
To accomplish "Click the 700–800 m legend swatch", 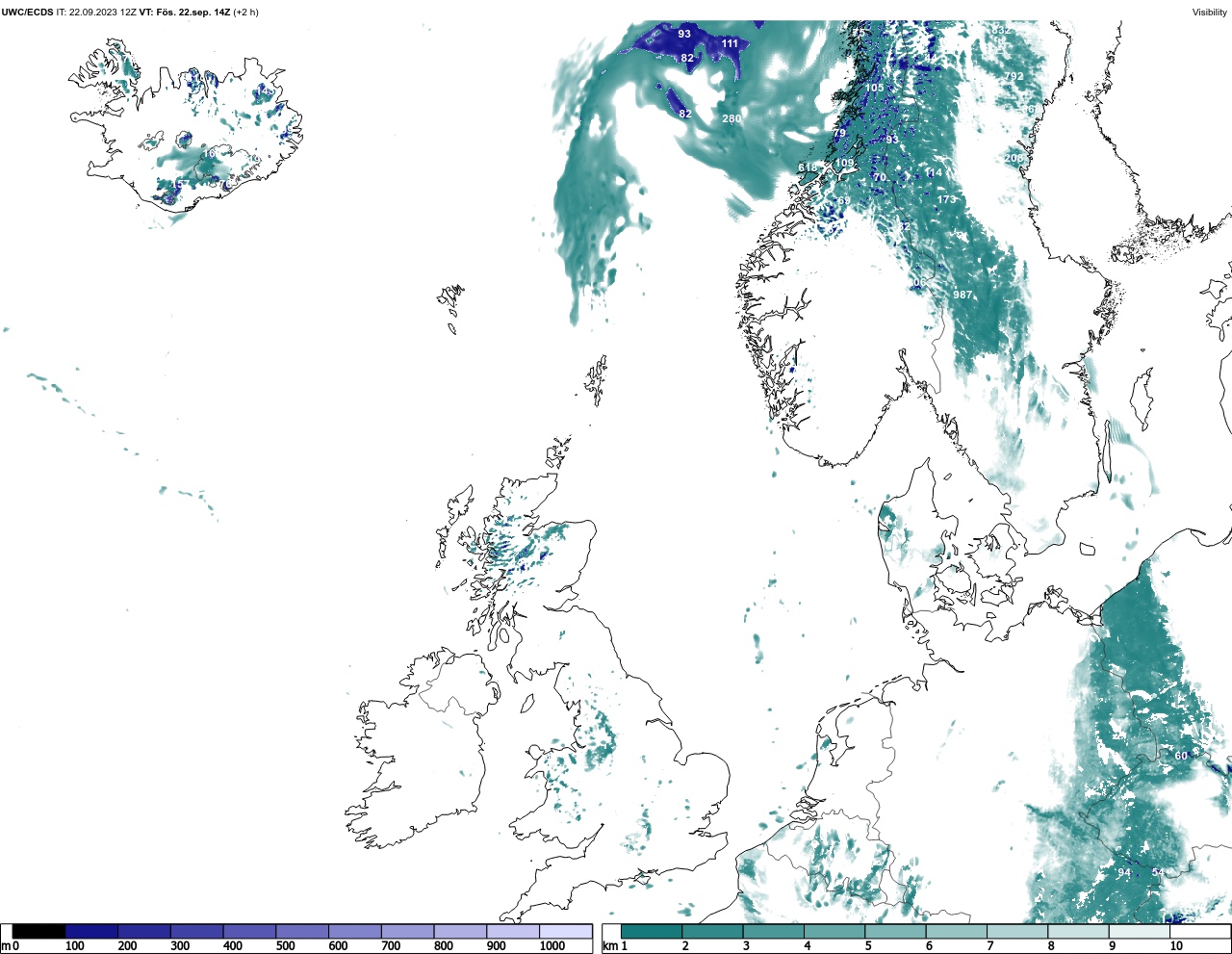I will tap(407, 932).
